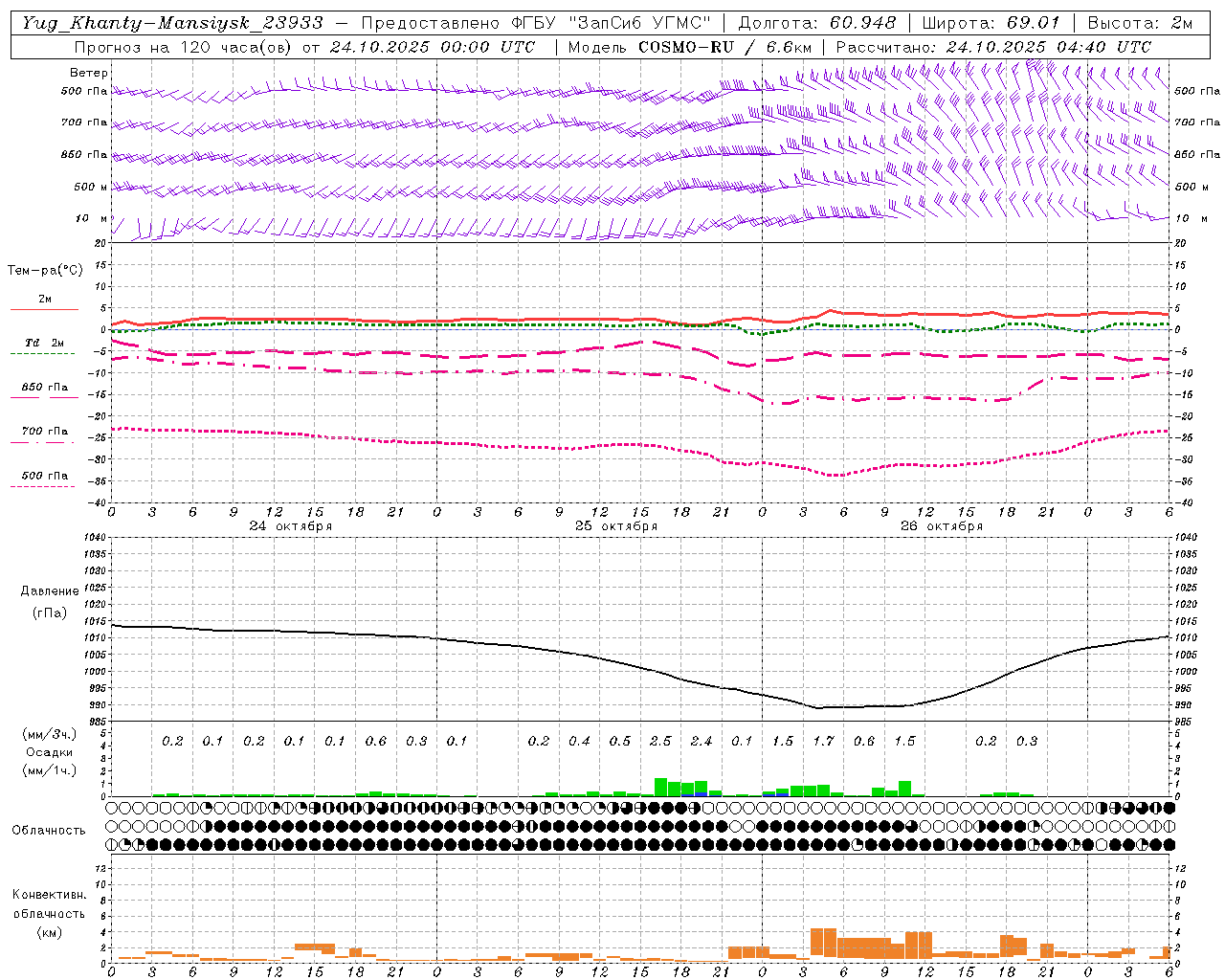Click the 1.7 precipitation value
The image size is (1225, 980).
pyautogui.click(x=823, y=742)
